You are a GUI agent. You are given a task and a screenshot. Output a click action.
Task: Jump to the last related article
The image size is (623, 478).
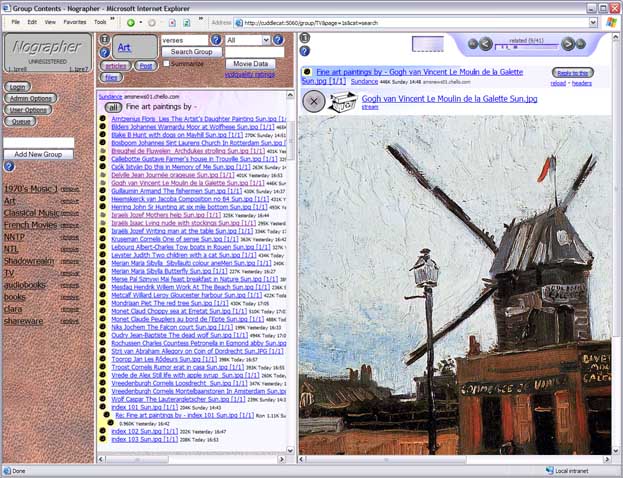[580, 43]
